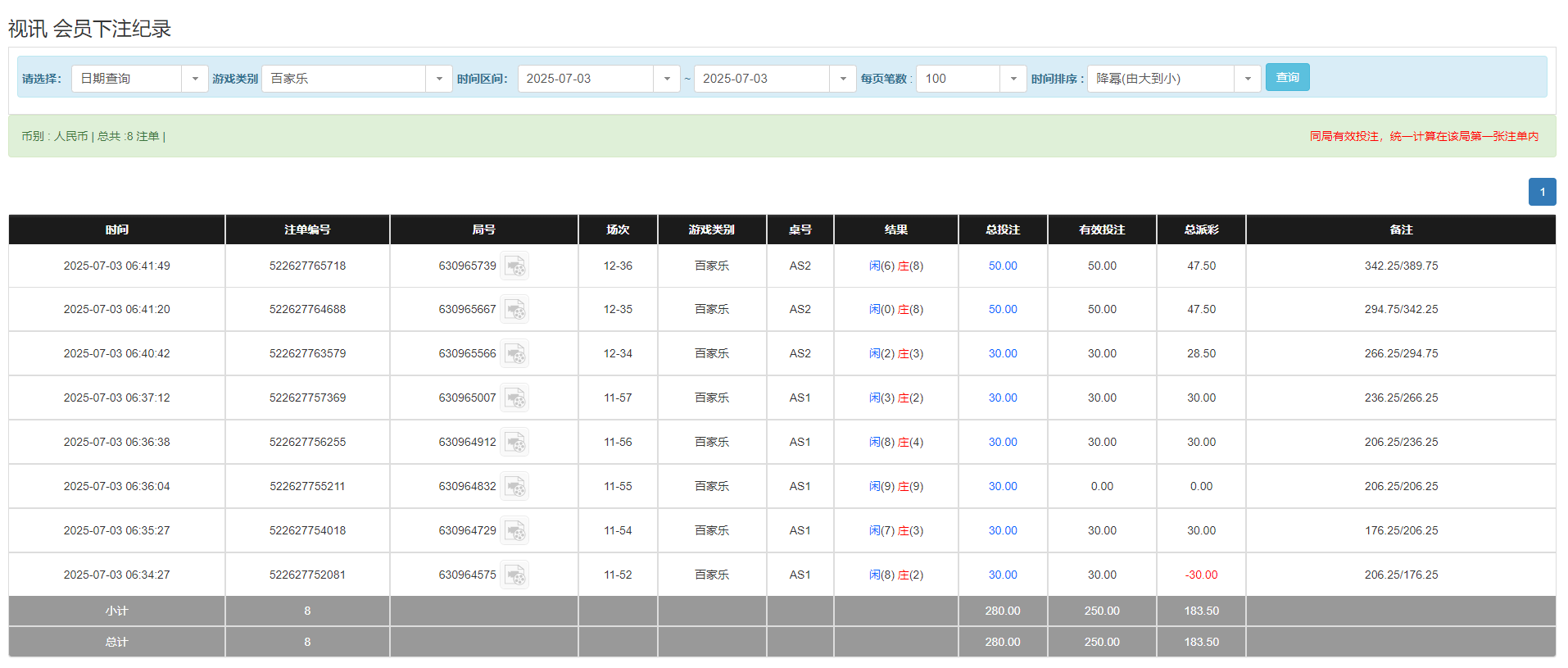Click replay icon beside round 630965566
The width and height of the screenshot is (1568, 668).
point(514,354)
